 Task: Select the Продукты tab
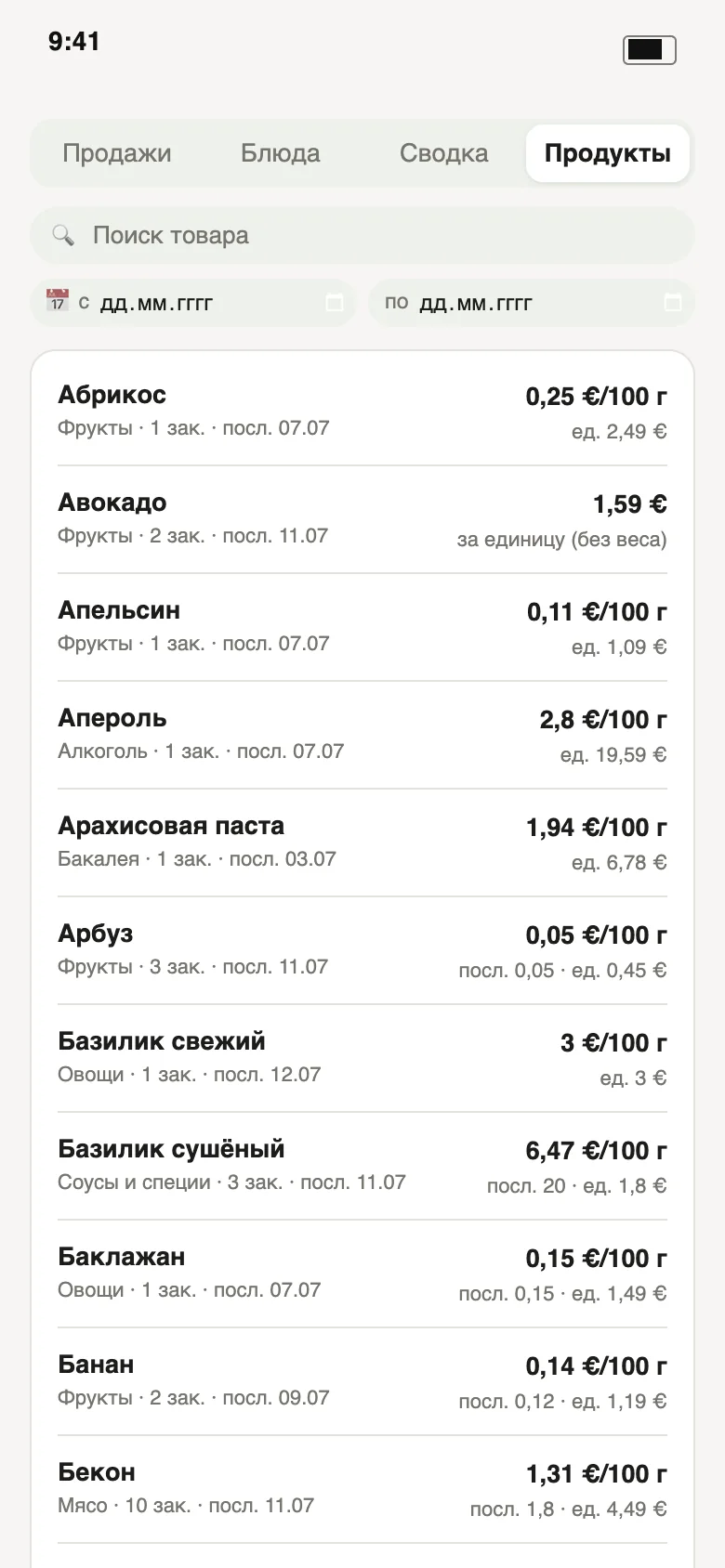coord(608,153)
